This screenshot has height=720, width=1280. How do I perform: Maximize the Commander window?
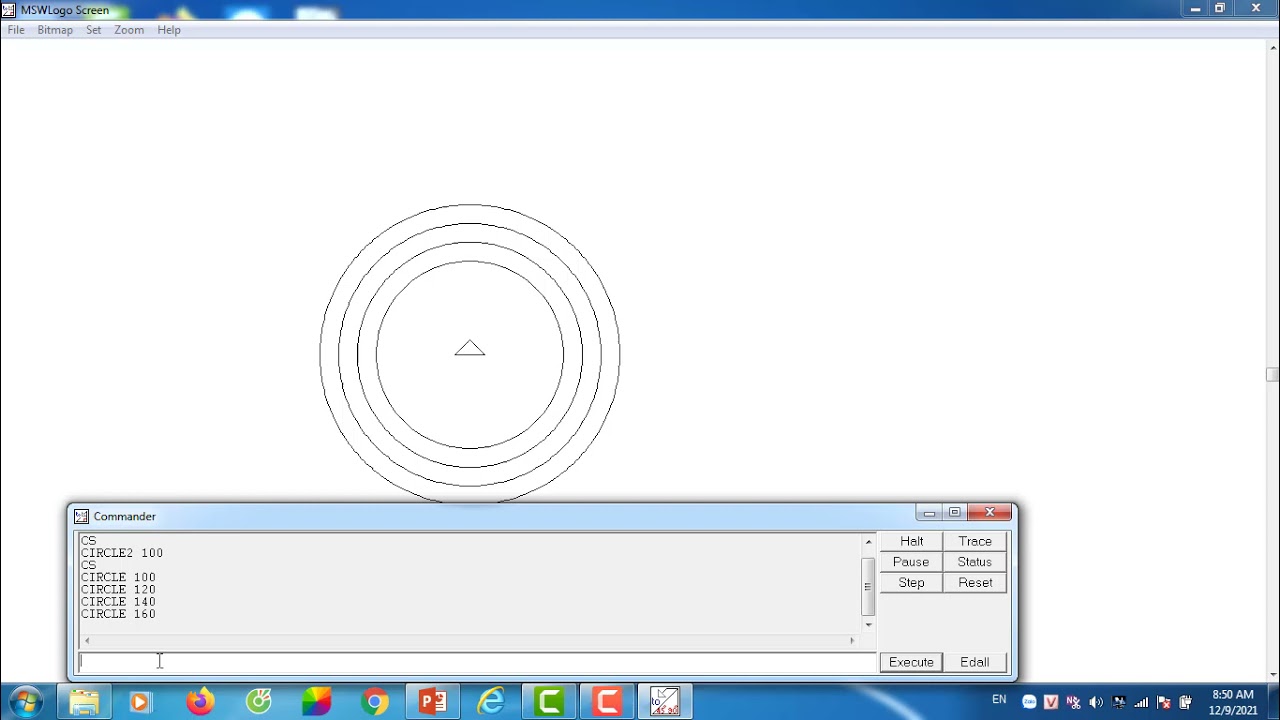click(955, 513)
